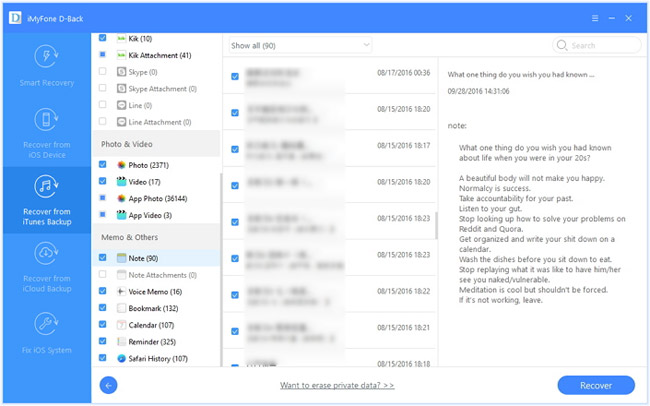The width and height of the screenshot is (650, 406).
Task: Click the Photo & Video section header
Action: tap(157, 144)
